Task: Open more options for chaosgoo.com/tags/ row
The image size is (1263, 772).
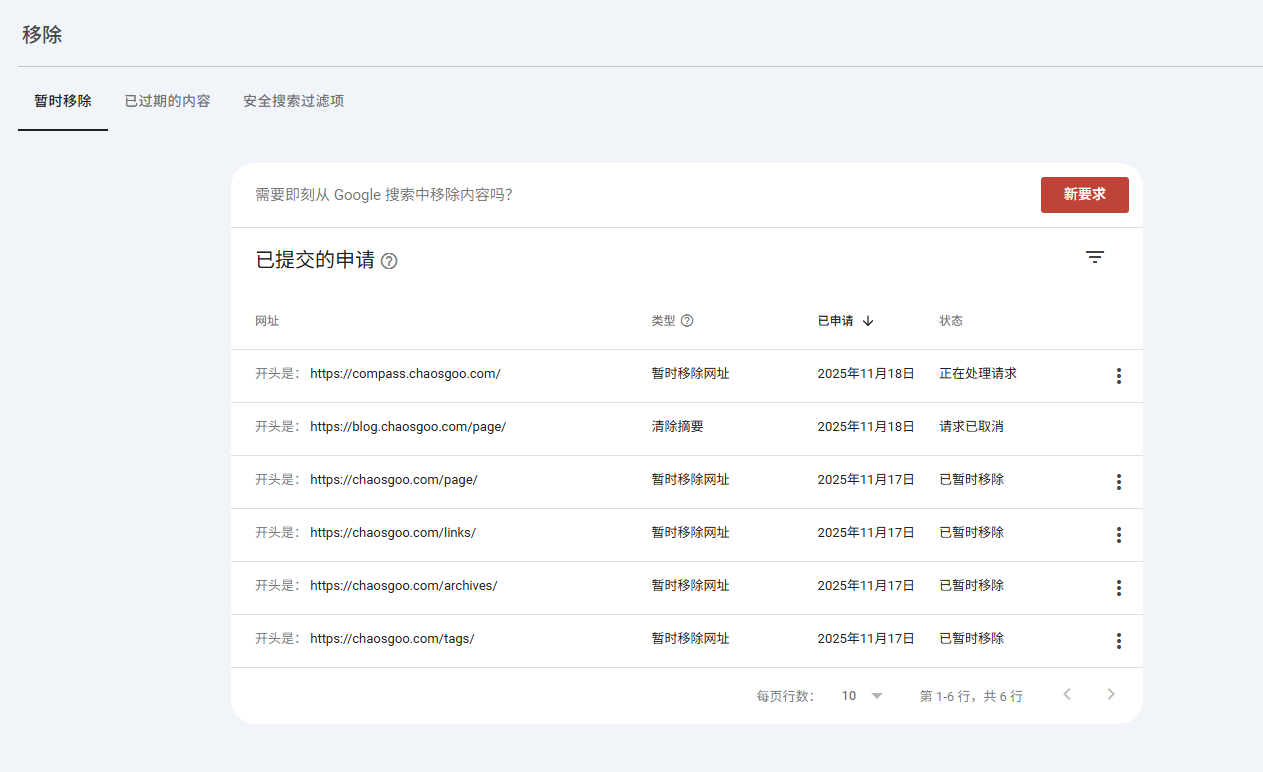Action: pyautogui.click(x=1118, y=641)
